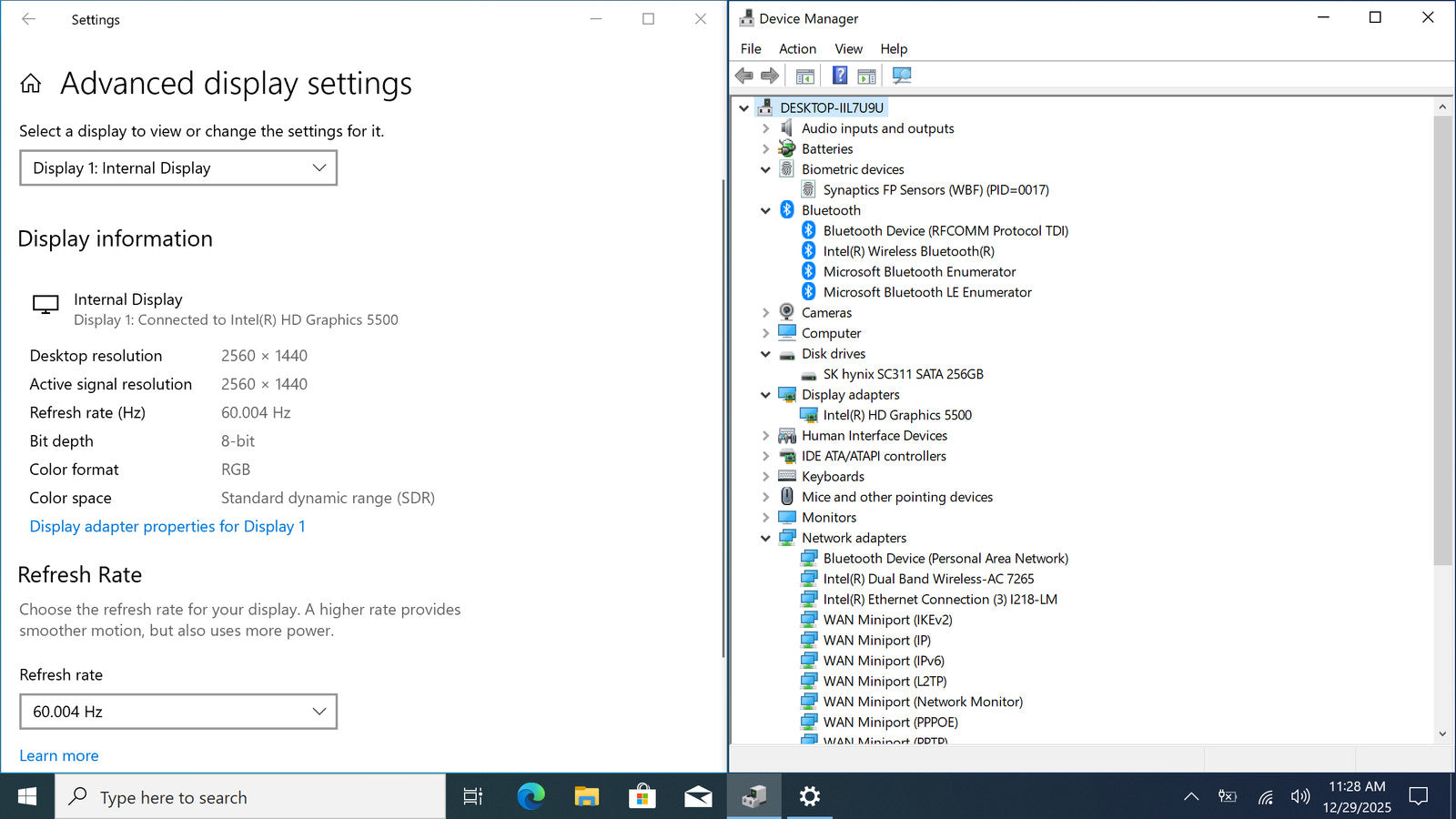Open the 60.004 Hz refresh rate dropdown
Screen dimensions: 1456x819
click(178, 712)
